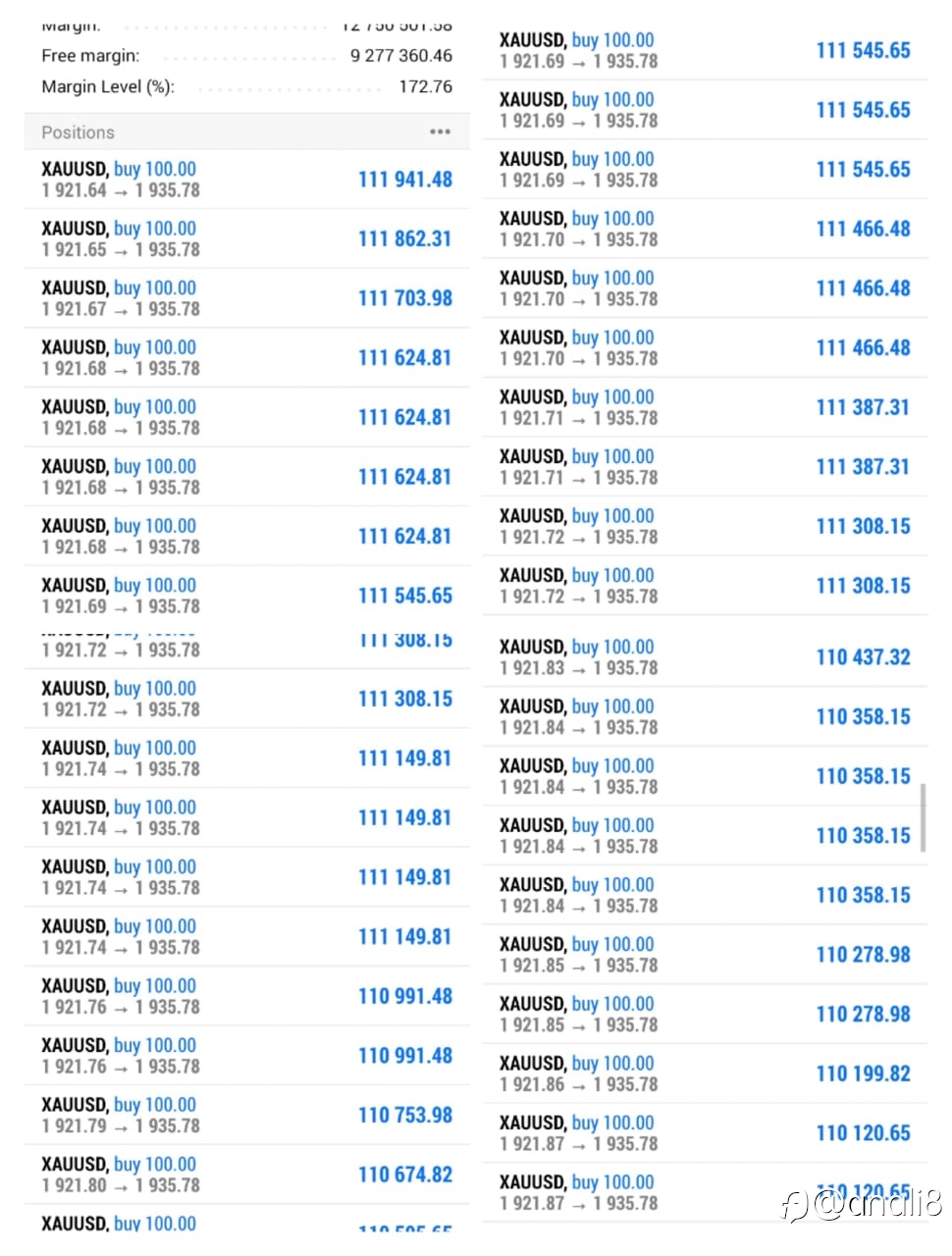The width and height of the screenshot is (952, 1256).
Task: Select the position opened at 1 921.64
Action: click(x=246, y=180)
